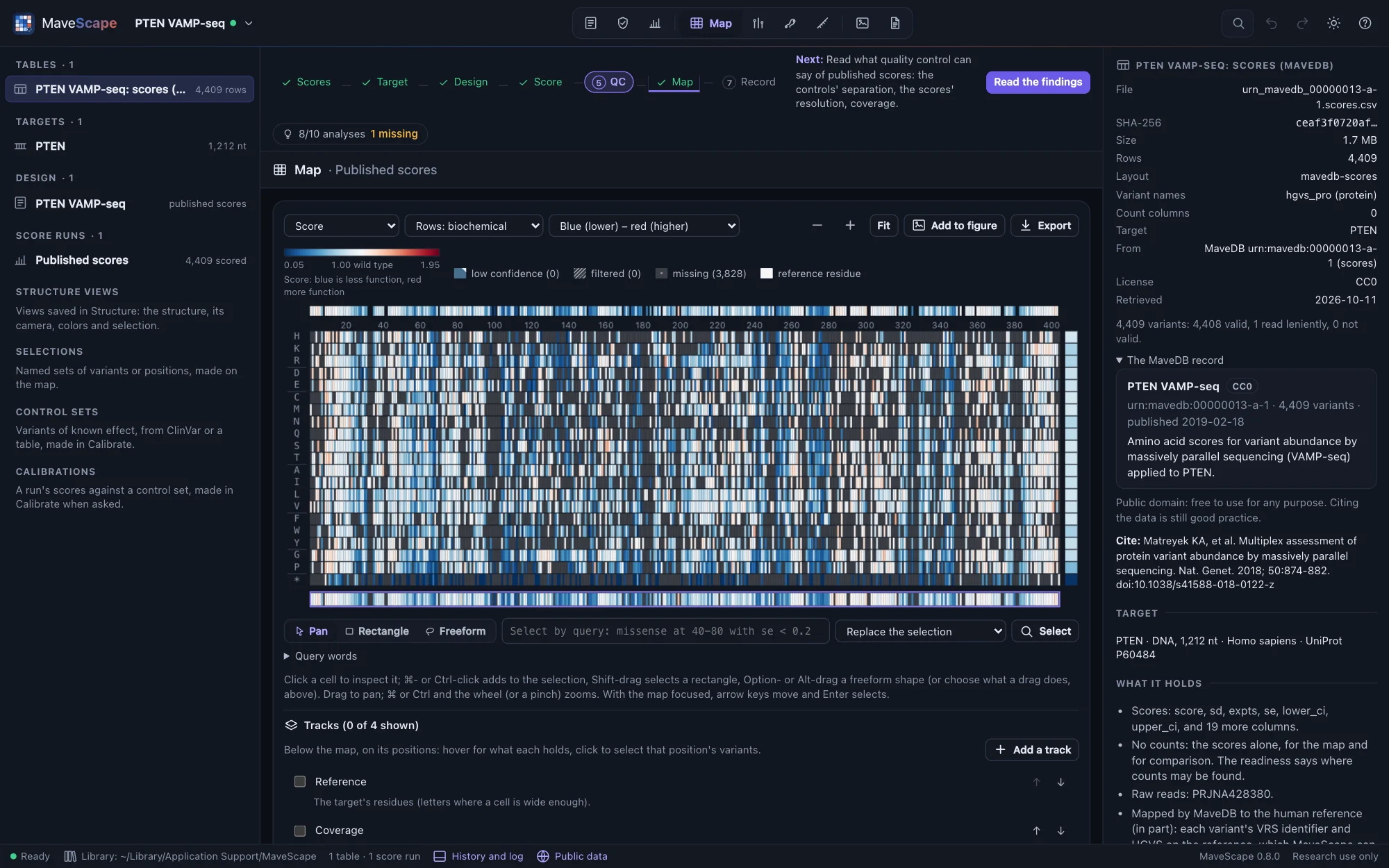Move the Coverage track up with its arrow
The image size is (1389, 868).
click(1036, 831)
